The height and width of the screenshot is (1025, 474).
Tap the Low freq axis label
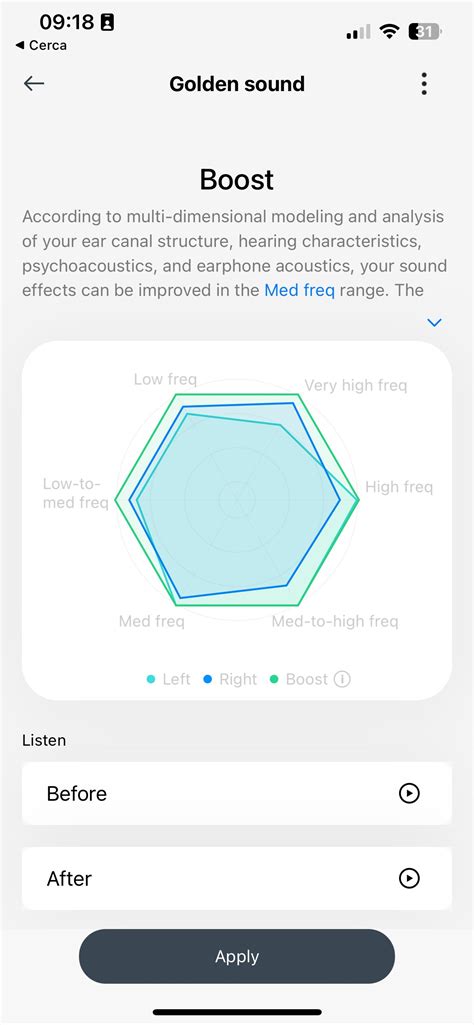[x=165, y=379]
